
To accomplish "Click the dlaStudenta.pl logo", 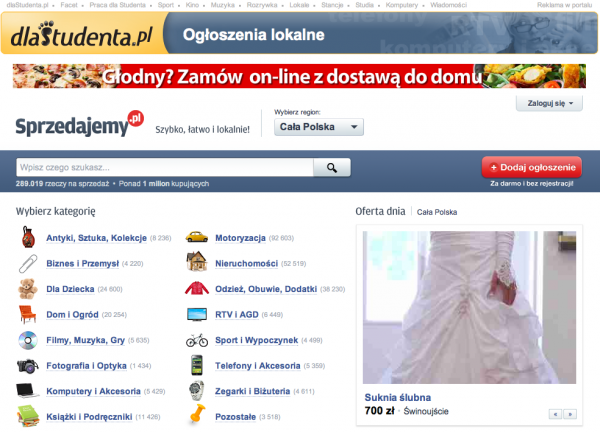I will pyautogui.click(x=82, y=35).
